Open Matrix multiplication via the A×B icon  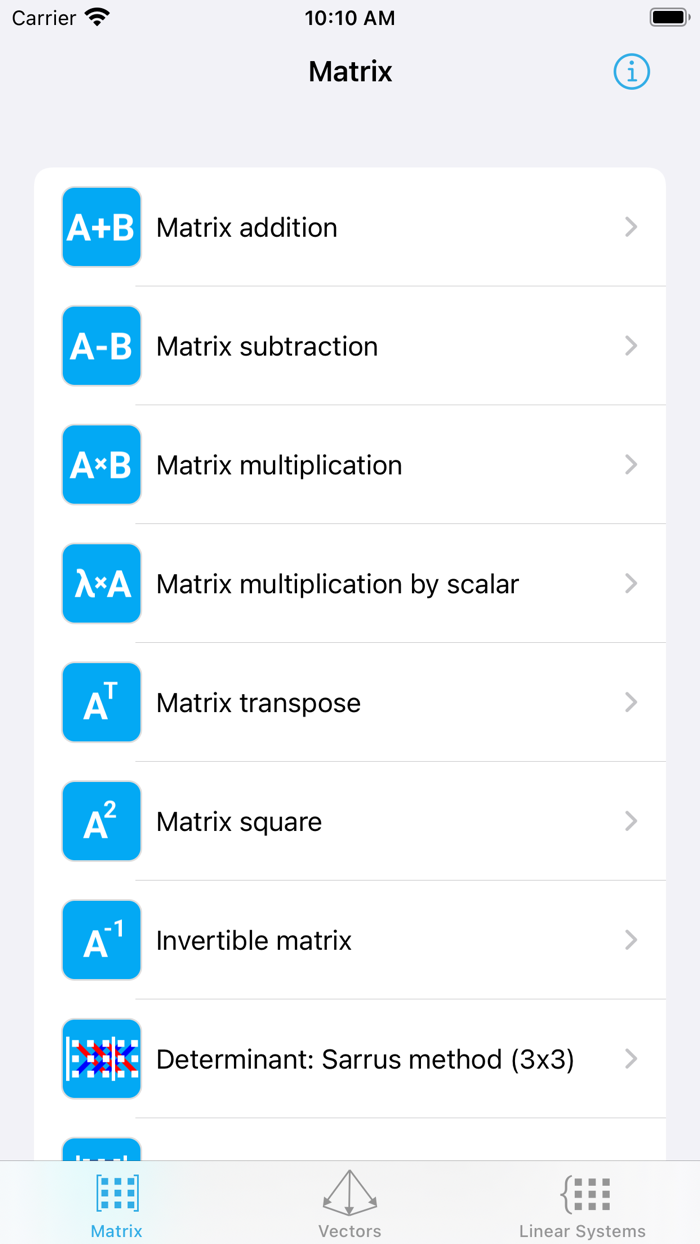pyautogui.click(x=100, y=464)
